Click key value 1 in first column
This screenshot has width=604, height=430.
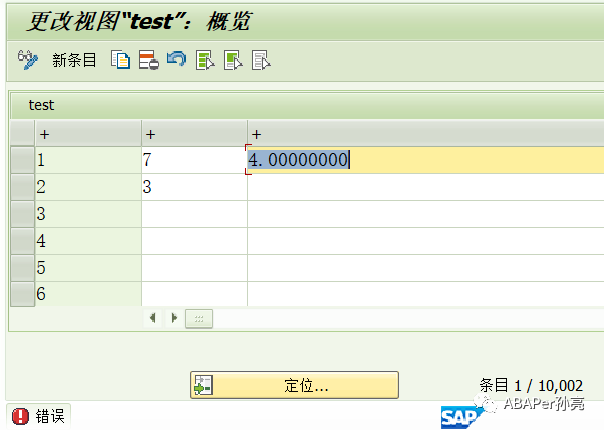(x=88, y=160)
